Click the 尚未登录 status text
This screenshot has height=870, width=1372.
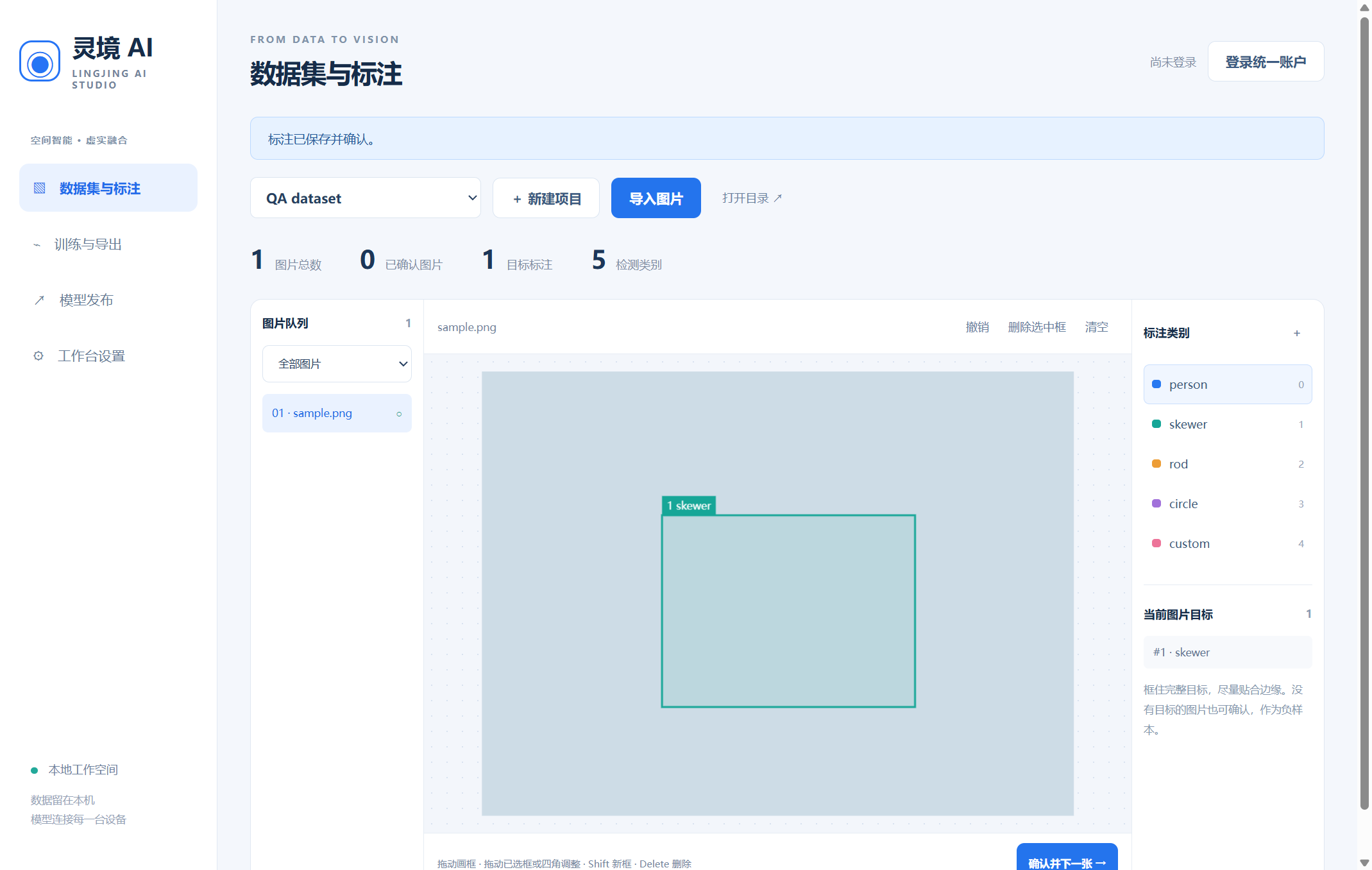click(1173, 62)
